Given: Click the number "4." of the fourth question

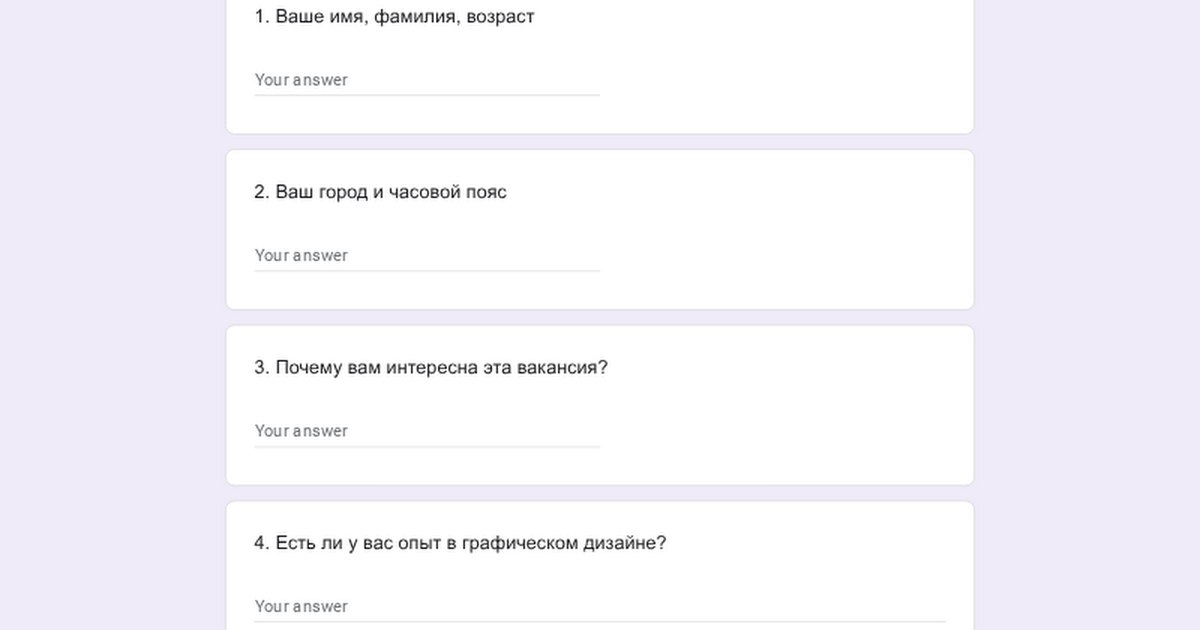Looking at the screenshot, I should [x=262, y=543].
